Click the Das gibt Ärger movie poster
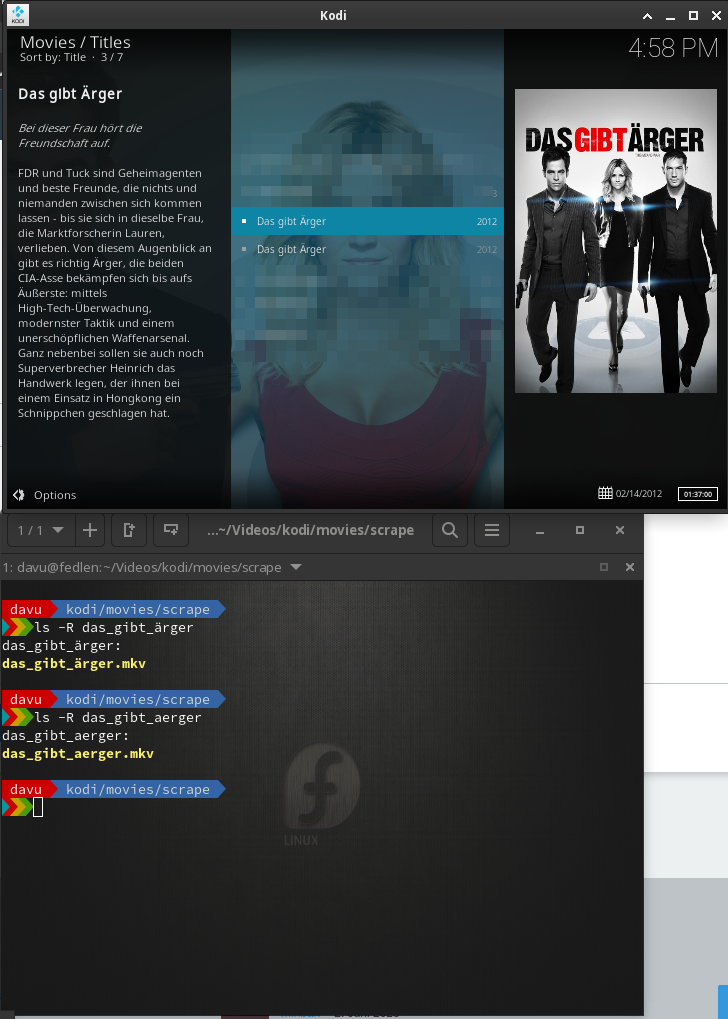 click(616, 241)
